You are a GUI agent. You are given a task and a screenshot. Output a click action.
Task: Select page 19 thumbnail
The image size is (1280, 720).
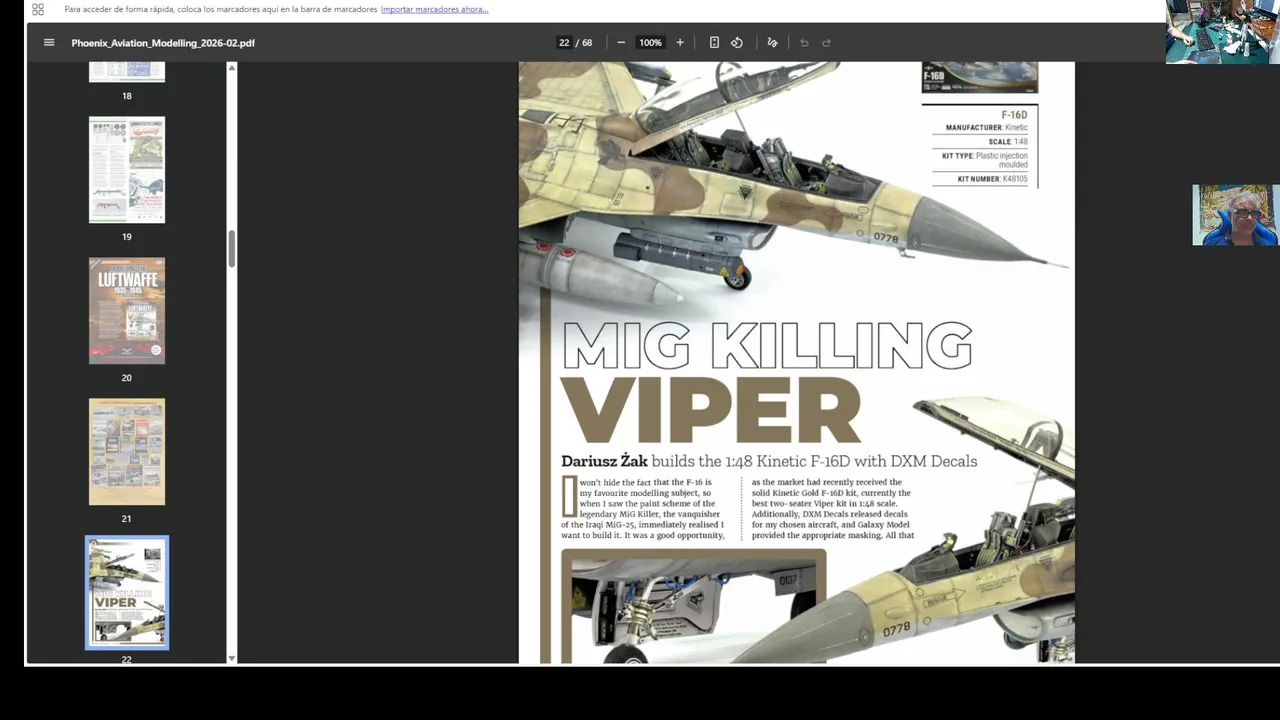tap(127, 170)
